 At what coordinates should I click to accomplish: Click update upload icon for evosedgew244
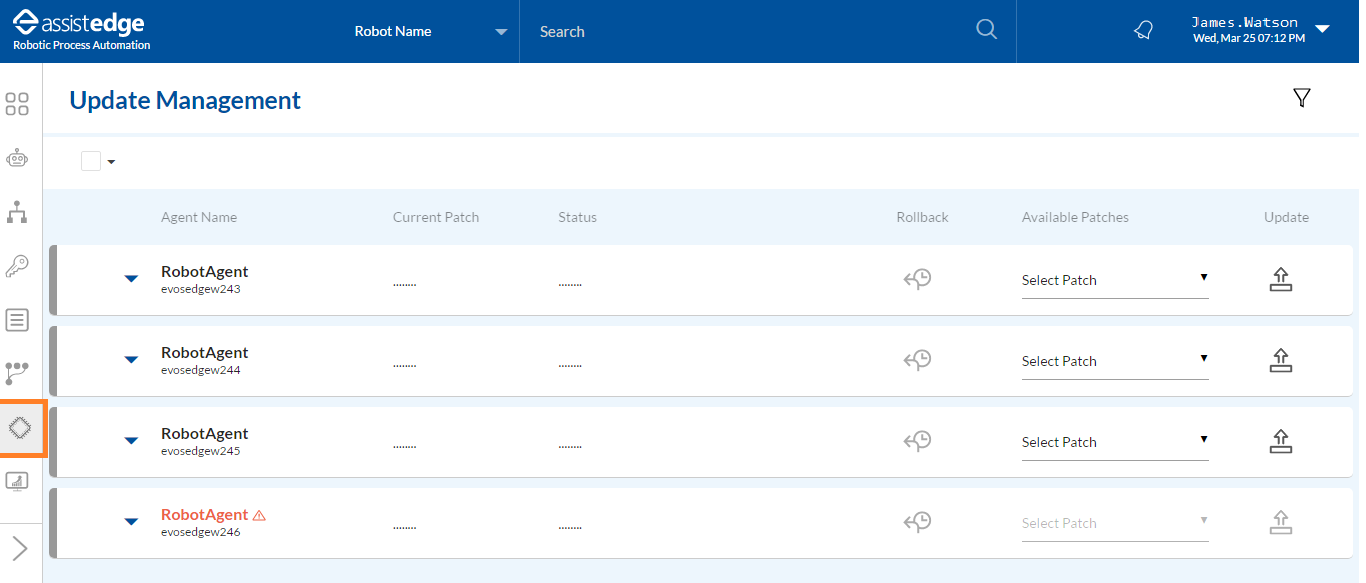1280,360
